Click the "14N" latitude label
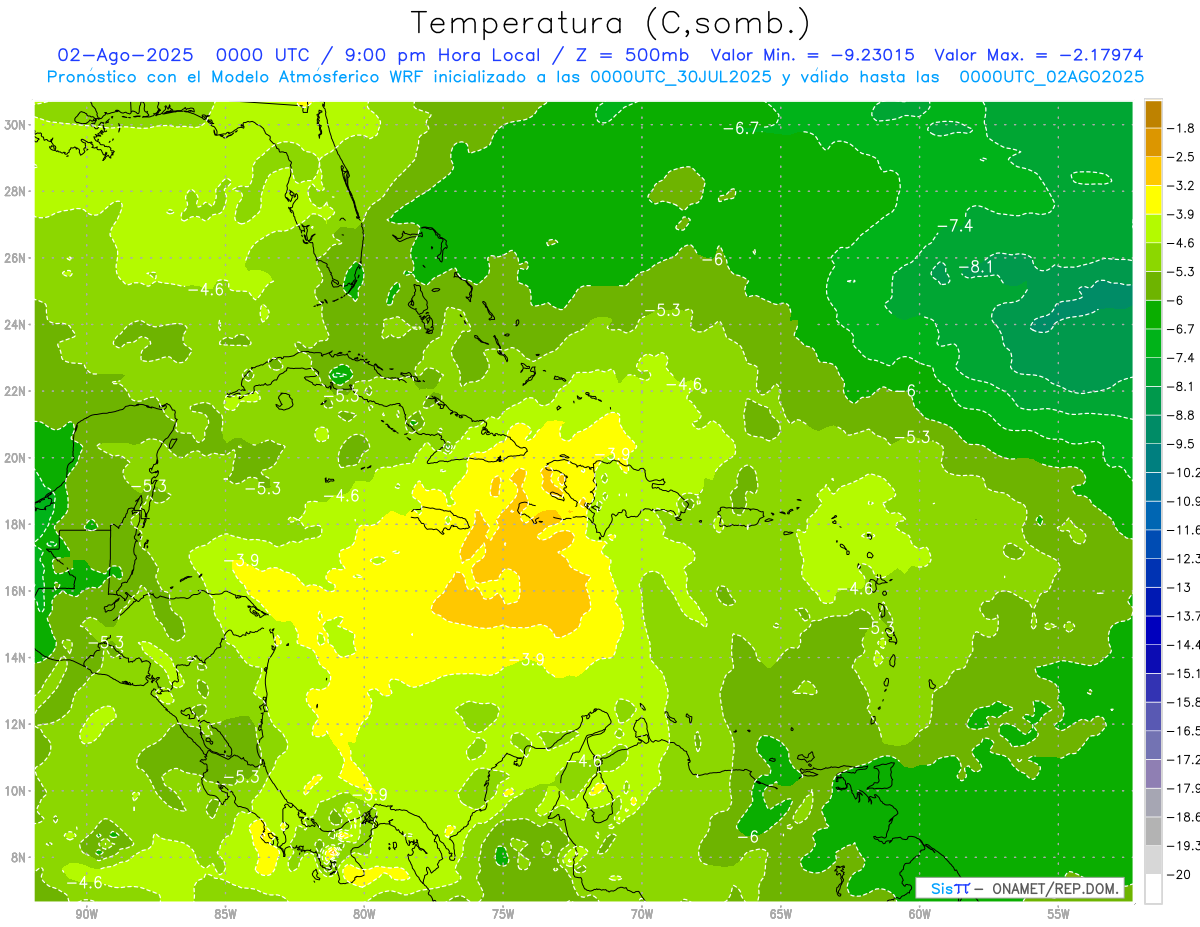Screen dimensions: 1200x927 (15, 658)
